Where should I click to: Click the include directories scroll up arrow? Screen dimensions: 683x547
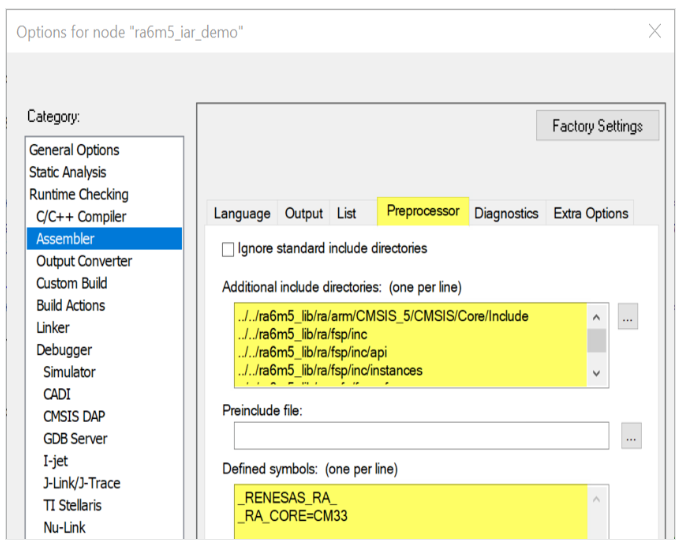[597, 317]
